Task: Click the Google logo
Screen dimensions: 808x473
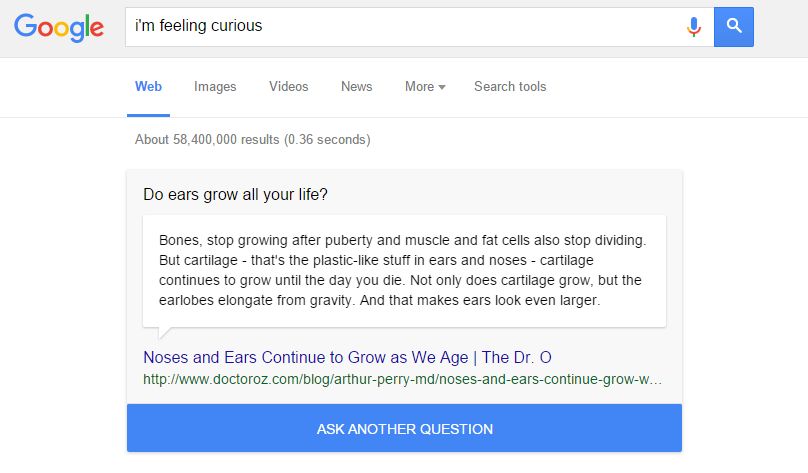Action: click(x=59, y=28)
